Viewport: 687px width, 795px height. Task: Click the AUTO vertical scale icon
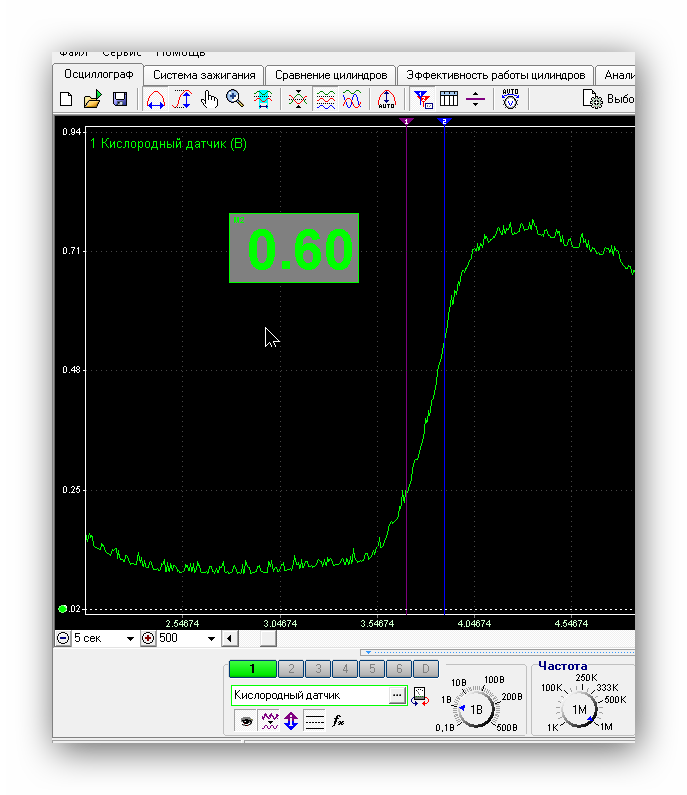(386, 99)
